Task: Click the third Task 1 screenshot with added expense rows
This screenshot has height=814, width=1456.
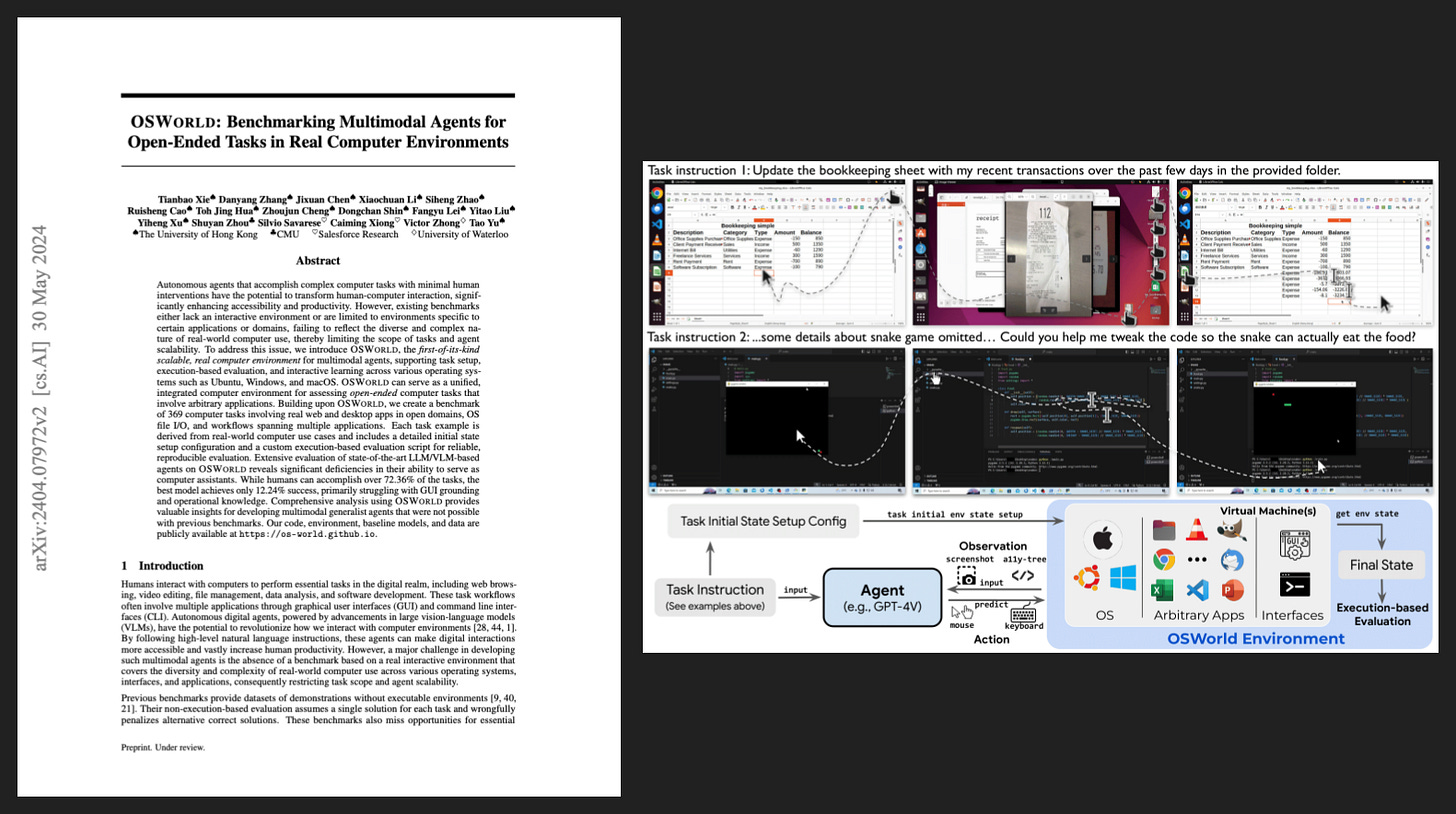Action: [x=1305, y=252]
